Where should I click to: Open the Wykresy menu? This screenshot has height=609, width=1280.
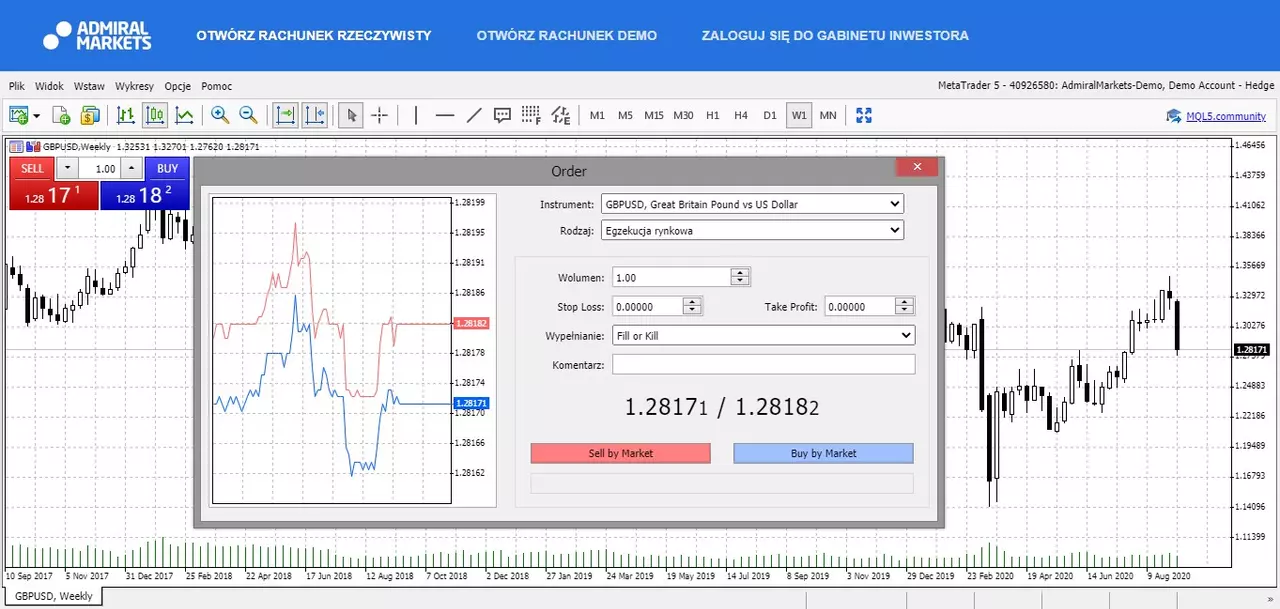click(x=134, y=86)
